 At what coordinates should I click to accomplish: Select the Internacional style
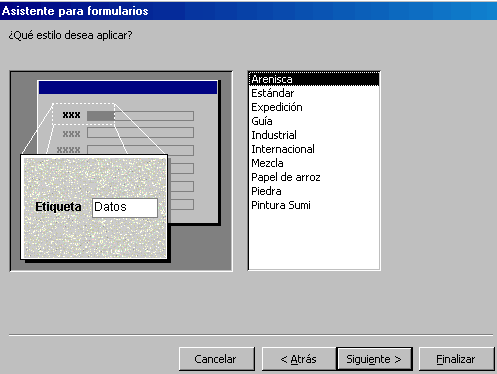click(314, 149)
